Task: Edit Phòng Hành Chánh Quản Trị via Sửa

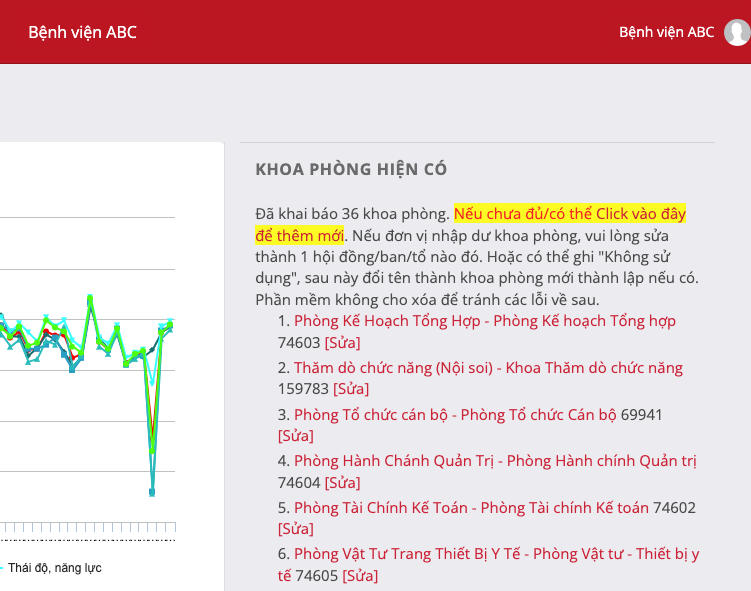Action: (x=343, y=483)
